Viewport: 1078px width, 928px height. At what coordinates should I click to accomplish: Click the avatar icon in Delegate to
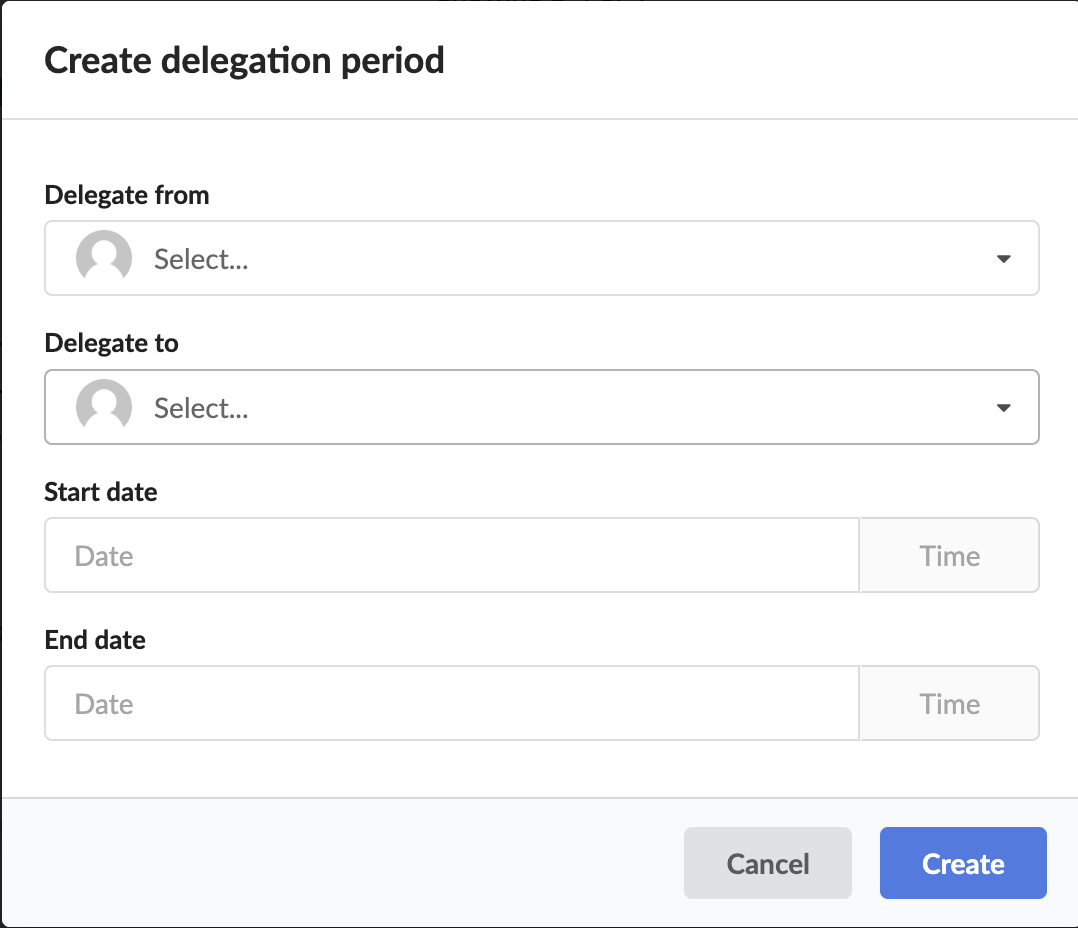(104, 407)
